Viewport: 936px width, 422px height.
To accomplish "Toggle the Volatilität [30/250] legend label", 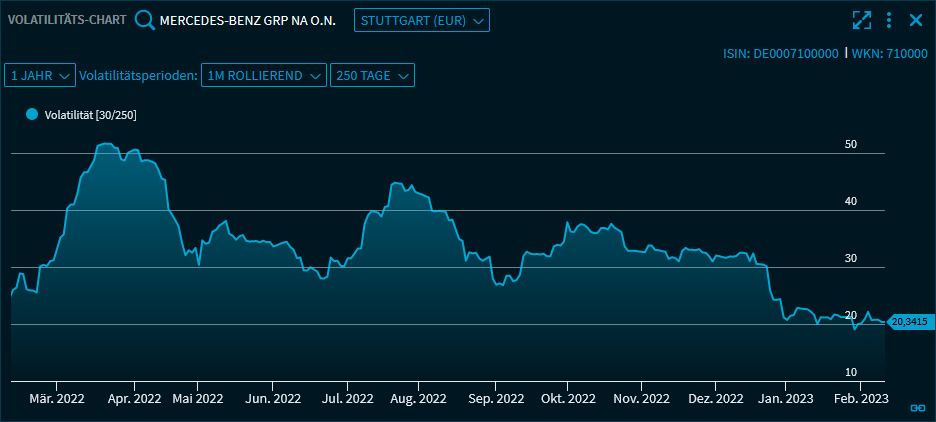I will (90, 116).
